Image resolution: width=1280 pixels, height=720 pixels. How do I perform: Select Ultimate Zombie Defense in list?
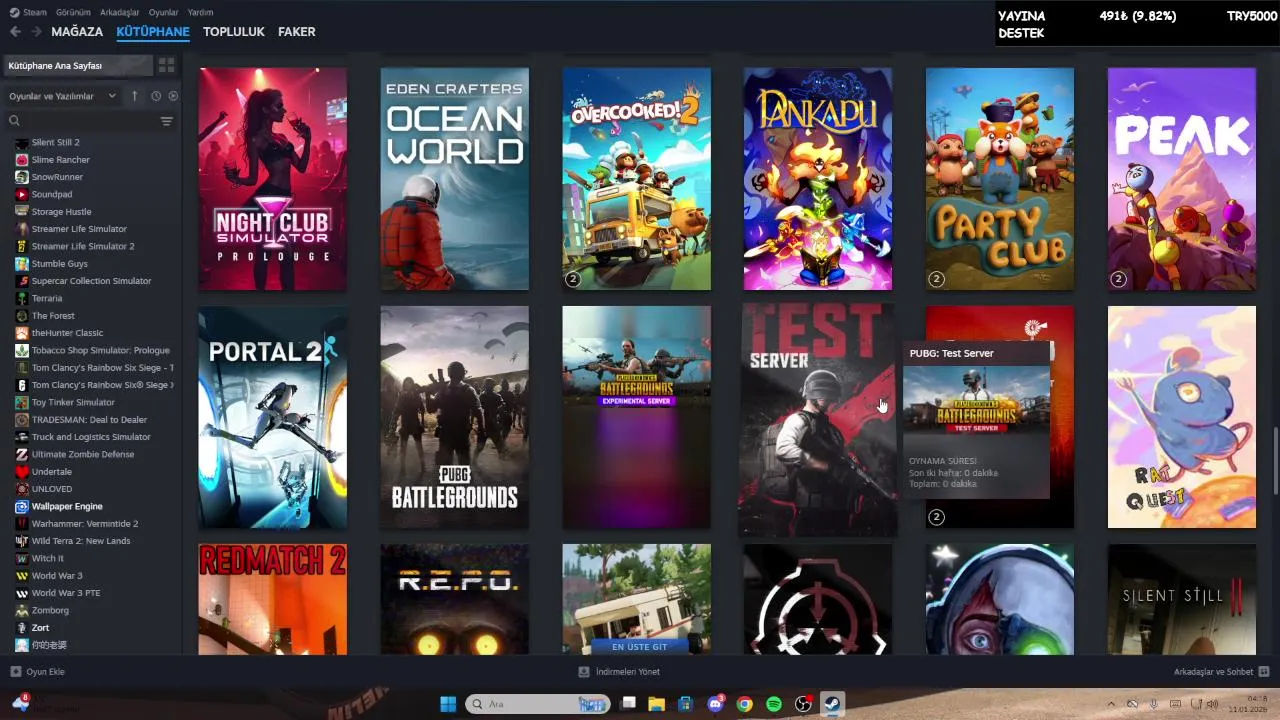pos(90,454)
